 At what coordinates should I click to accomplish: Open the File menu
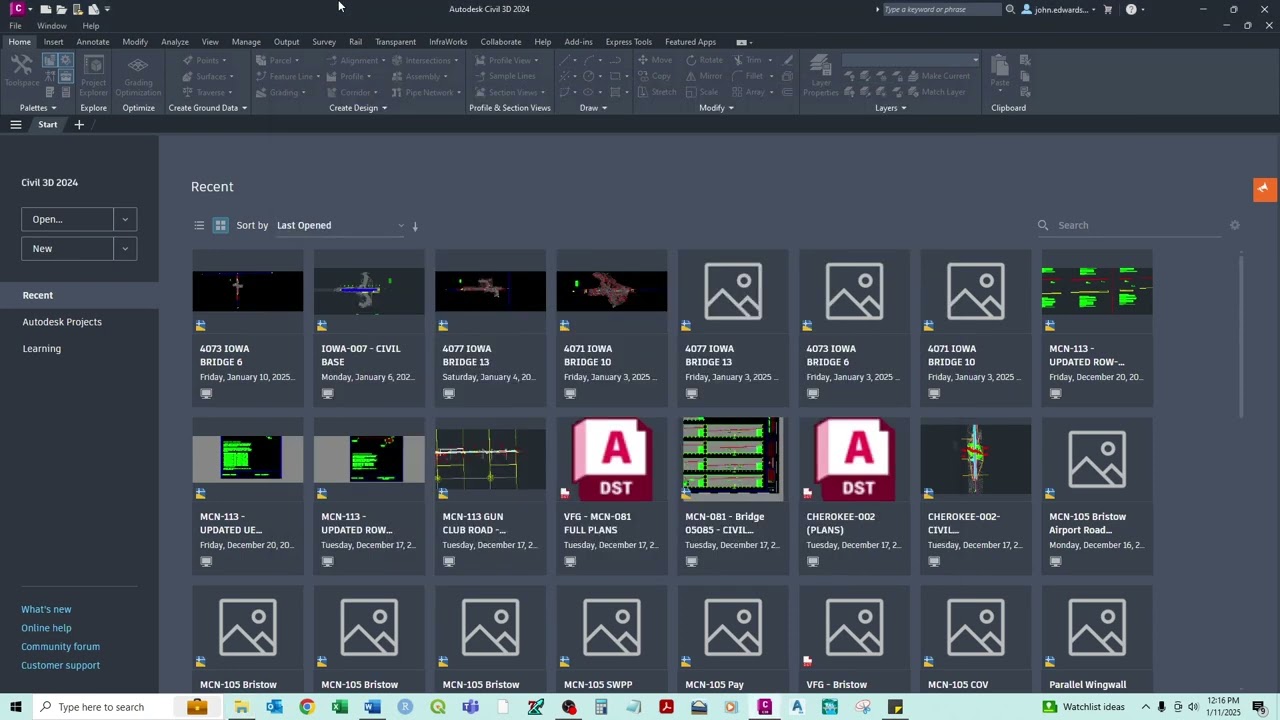[15, 26]
